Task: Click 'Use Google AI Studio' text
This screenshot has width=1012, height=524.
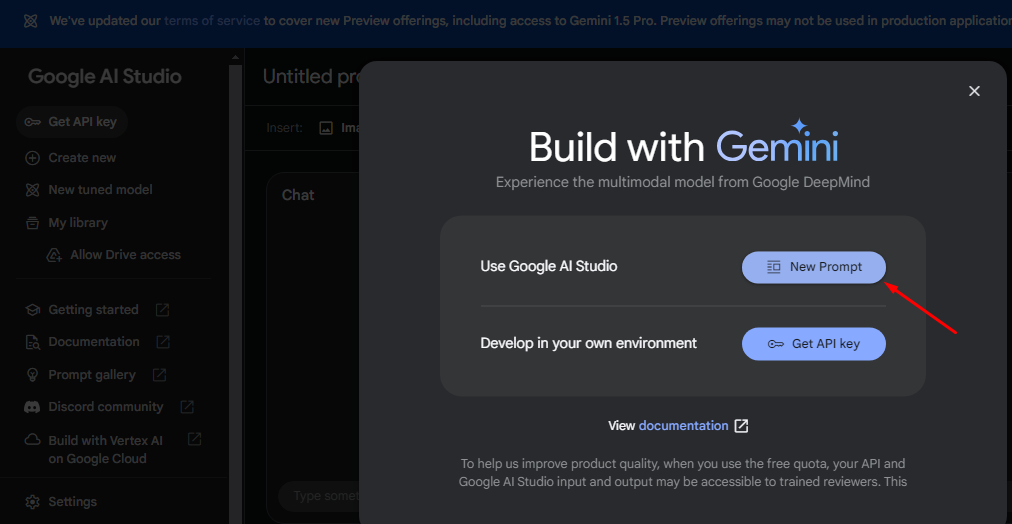Action: tap(549, 267)
